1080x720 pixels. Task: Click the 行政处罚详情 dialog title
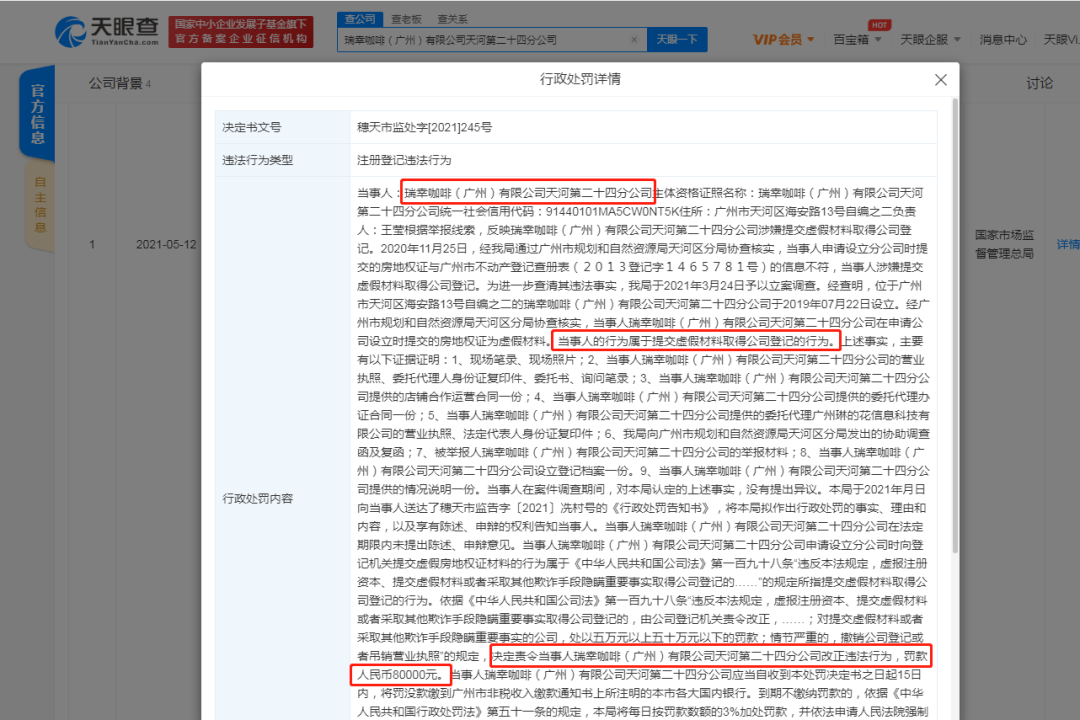[x=580, y=79]
